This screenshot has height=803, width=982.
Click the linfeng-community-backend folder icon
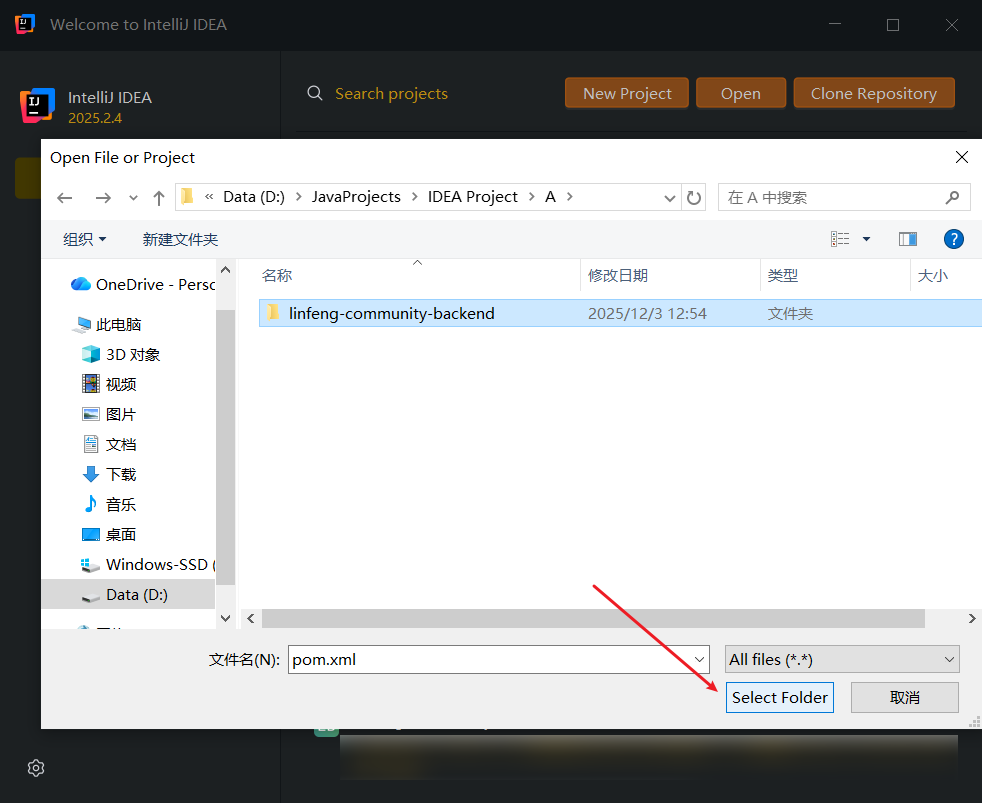tap(273, 313)
